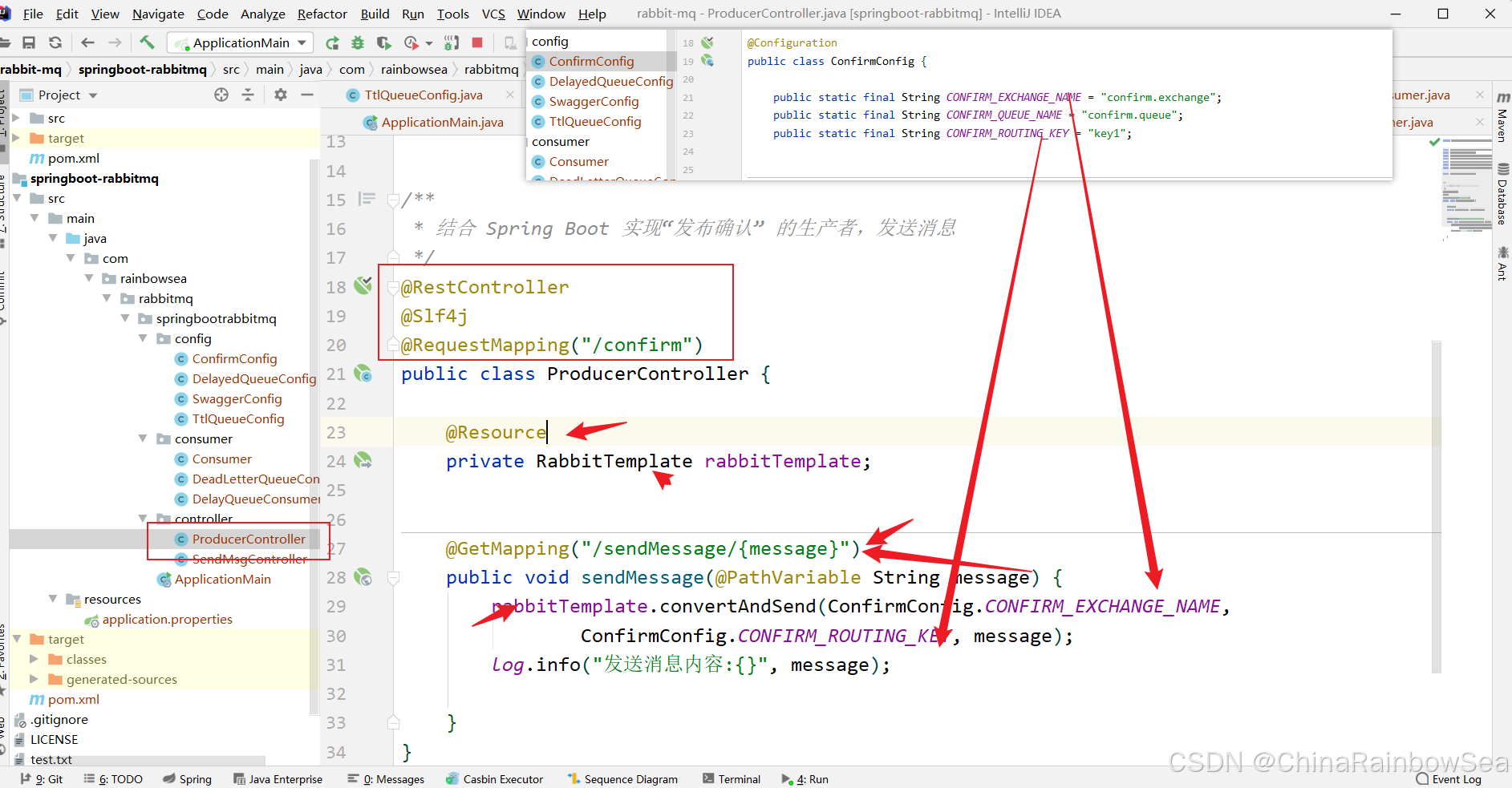Viewport: 1512px width, 788px height.
Task: Close the TtlQueueConfig.java tab
Action: [x=510, y=95]
